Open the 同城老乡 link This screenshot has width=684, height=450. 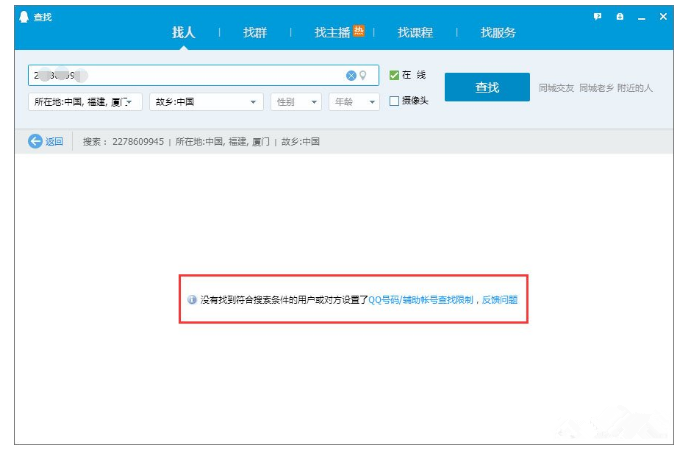(596, 88)
